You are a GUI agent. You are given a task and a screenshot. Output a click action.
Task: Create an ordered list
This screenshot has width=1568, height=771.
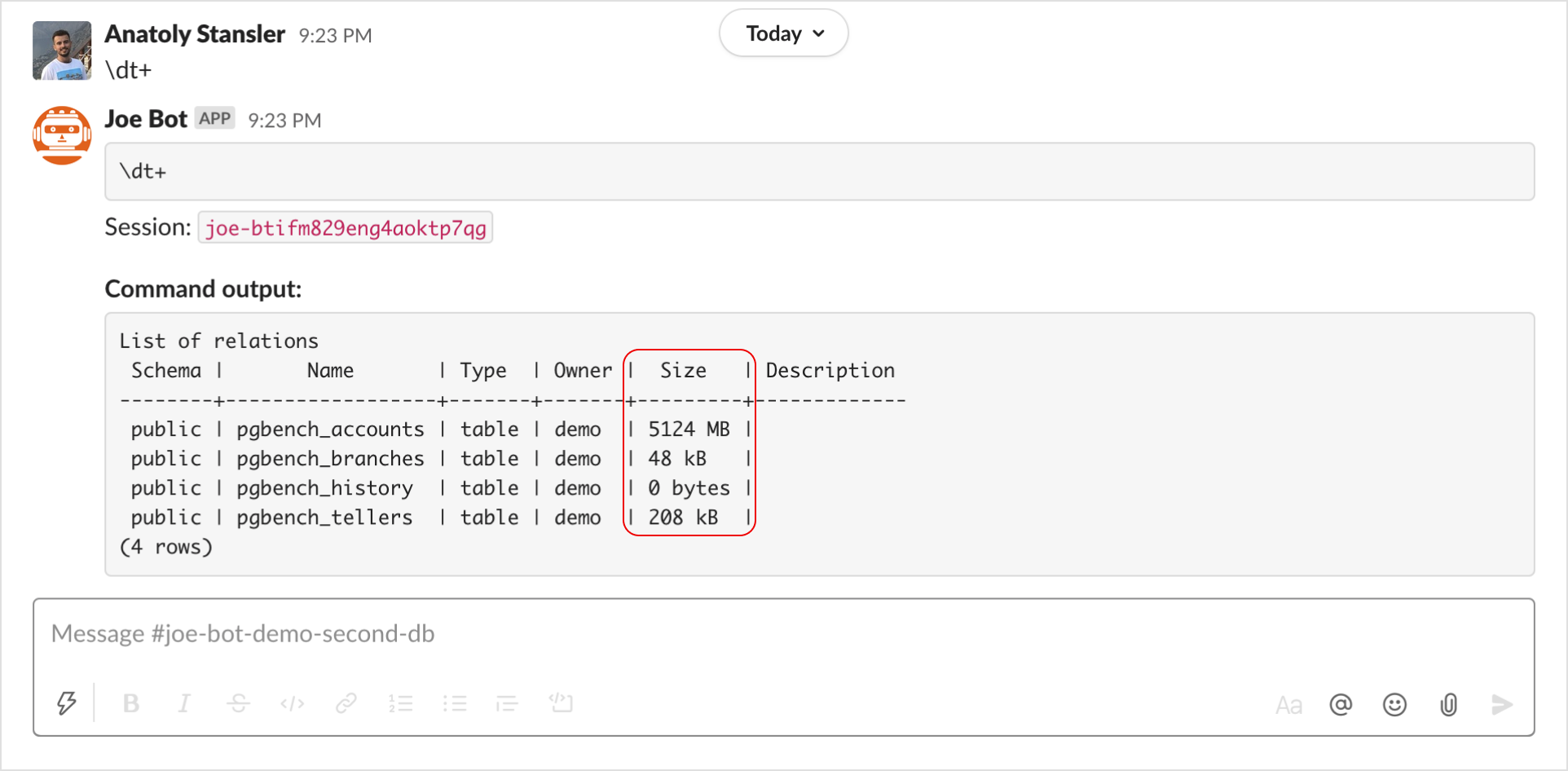coord(401,703)
